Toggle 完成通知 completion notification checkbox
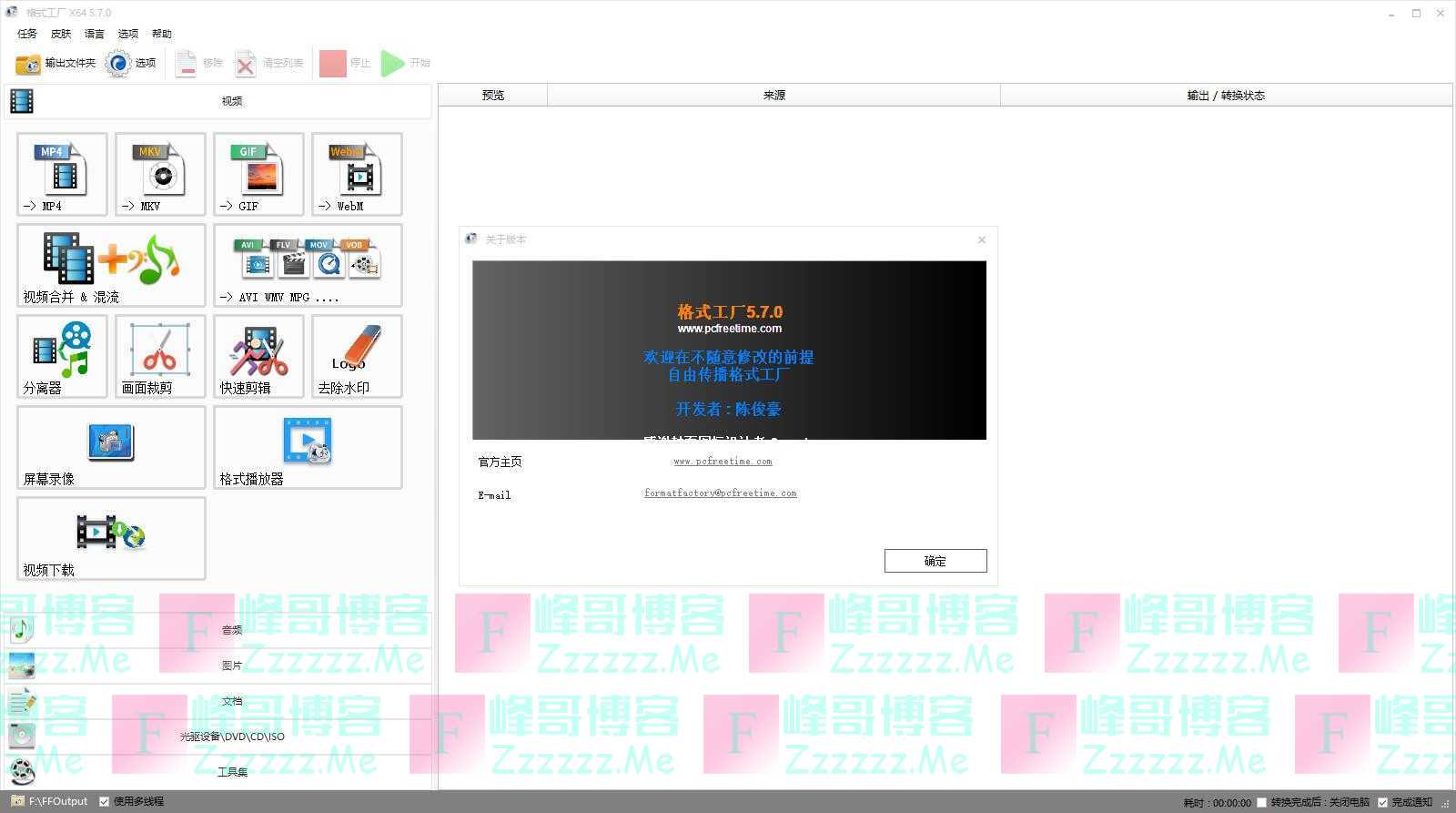This screenshot has height=813, width=1456. [x=1382, y=802]
